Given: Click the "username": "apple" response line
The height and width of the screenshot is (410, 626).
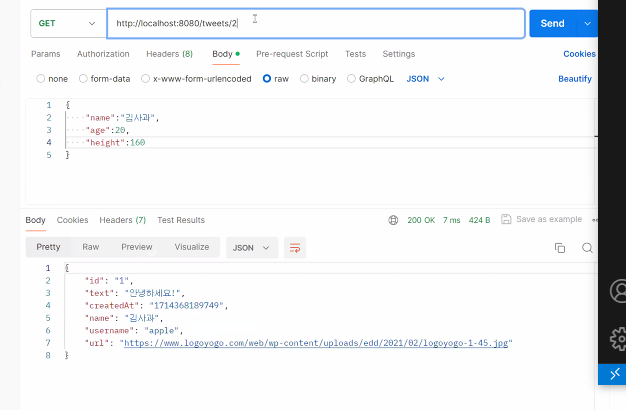Looking at the screenshot, I should [134, 331].
